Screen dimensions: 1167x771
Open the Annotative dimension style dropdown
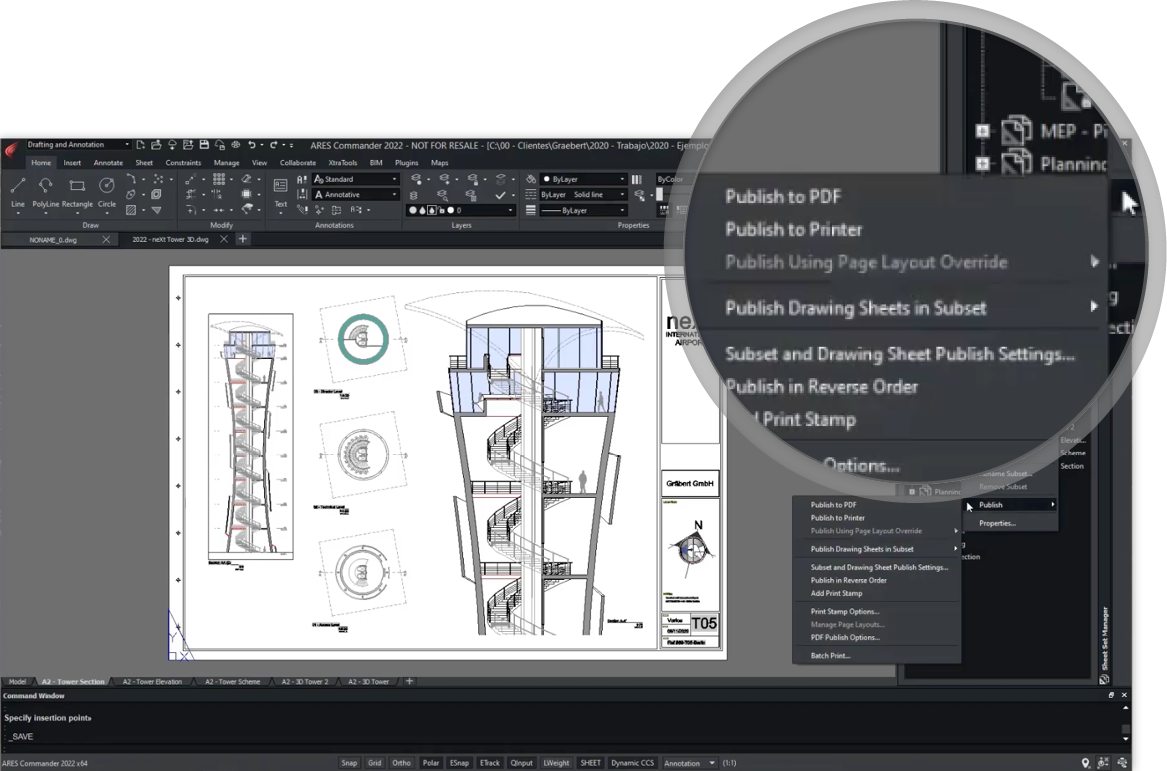(357, 195)
